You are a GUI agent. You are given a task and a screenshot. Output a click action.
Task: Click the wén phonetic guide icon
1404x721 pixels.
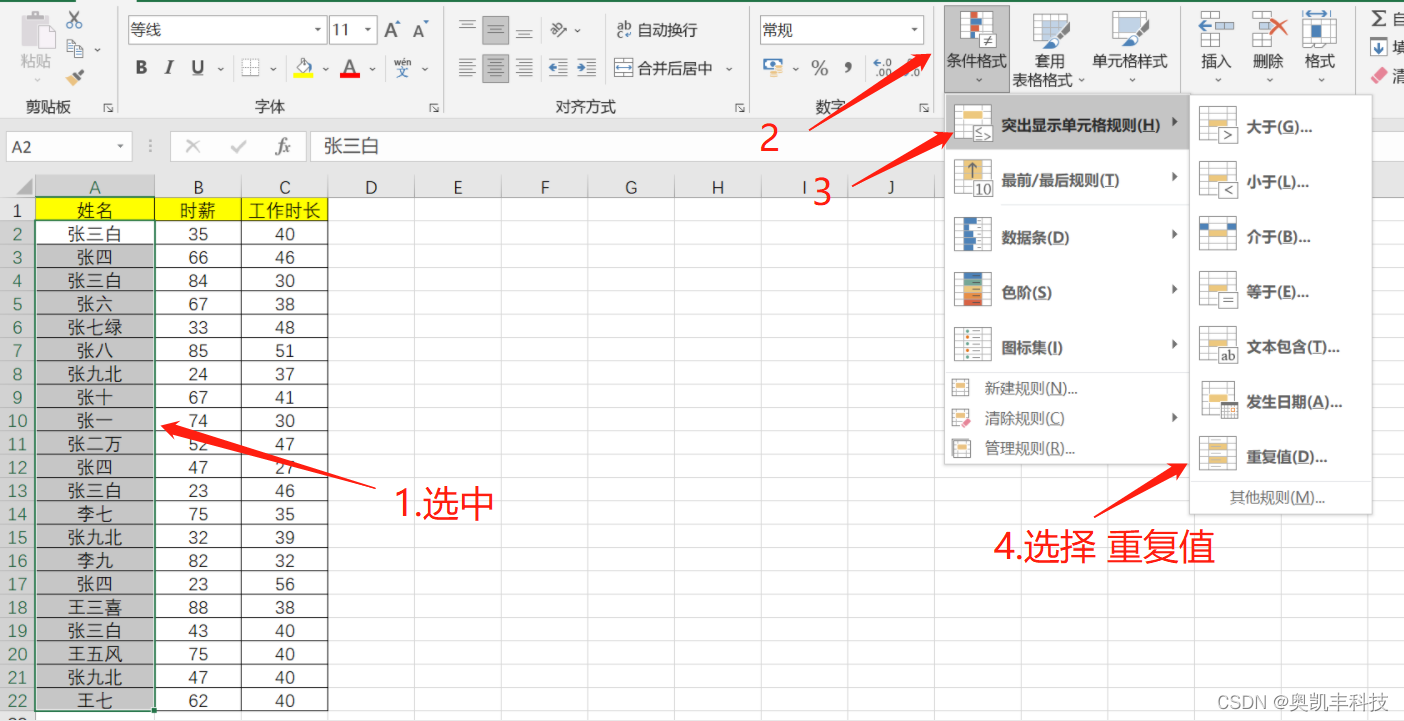pyautogui.click(x=402, y=68)
